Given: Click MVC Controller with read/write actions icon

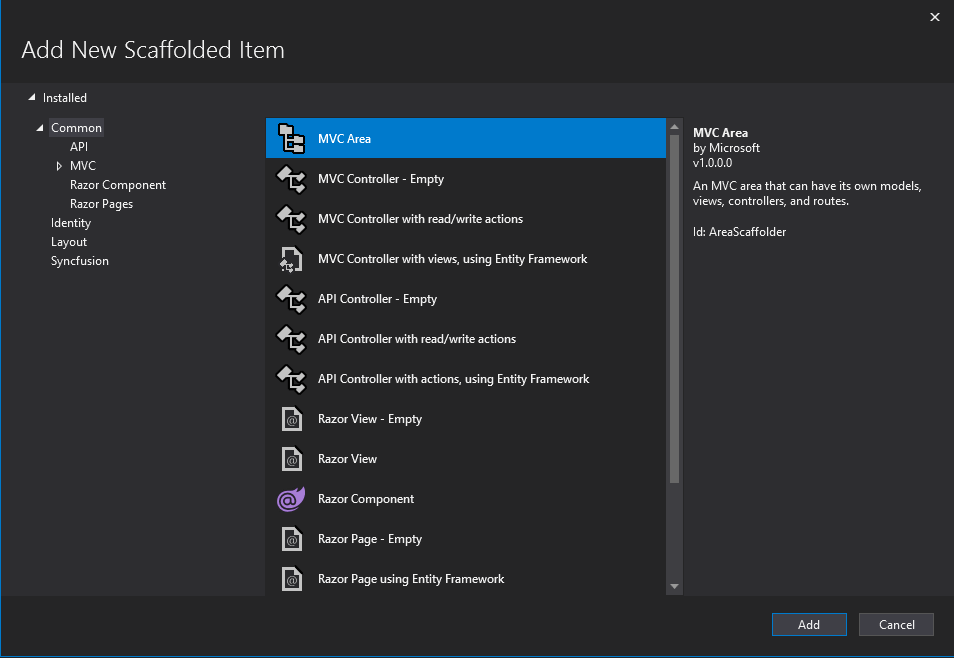Looking at the screenshot, I should click(x=290, y=219).
